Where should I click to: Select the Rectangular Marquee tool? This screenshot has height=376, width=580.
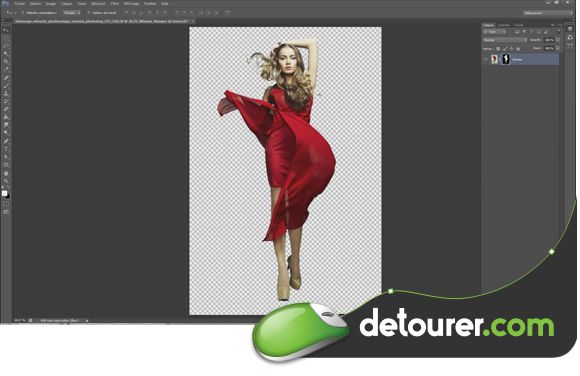click(6, 38)
